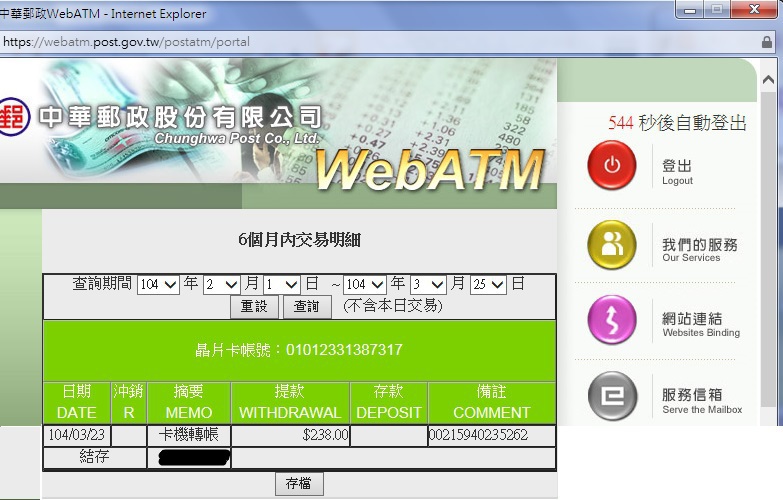Click the 存款 DEPOSIT column header
Image resolution: width=783 pixels, height=500 pixels.
click(x=389, y=402)
